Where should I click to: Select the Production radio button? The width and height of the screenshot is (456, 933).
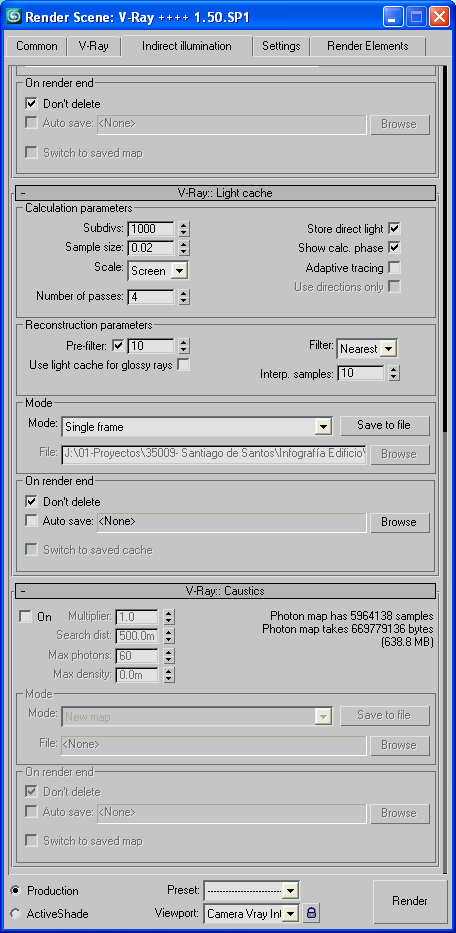pos(15,891)
